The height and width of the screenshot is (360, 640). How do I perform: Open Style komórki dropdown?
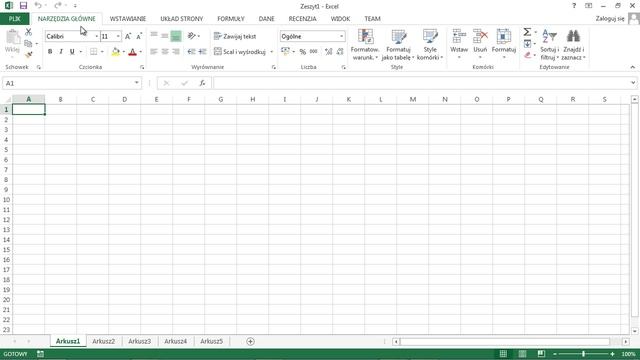pyautogui.click(x=430, y=45)
